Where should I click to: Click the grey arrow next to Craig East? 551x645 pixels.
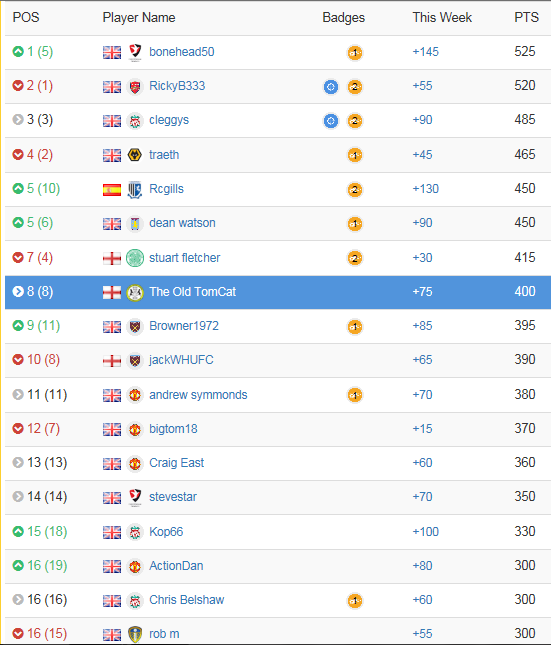tap(18, 462)
